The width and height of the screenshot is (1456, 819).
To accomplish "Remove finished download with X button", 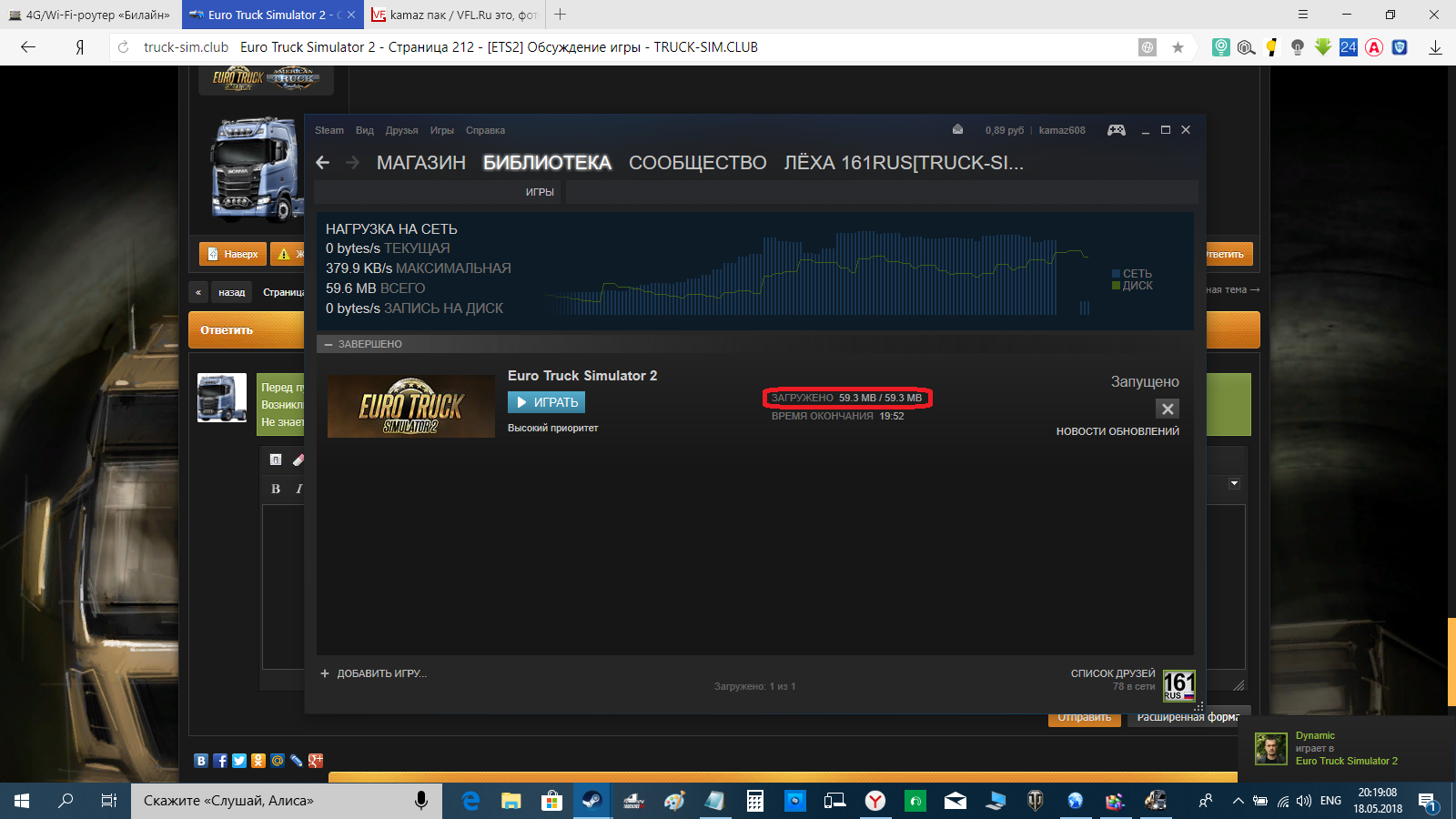I will tap(1168, 409).
